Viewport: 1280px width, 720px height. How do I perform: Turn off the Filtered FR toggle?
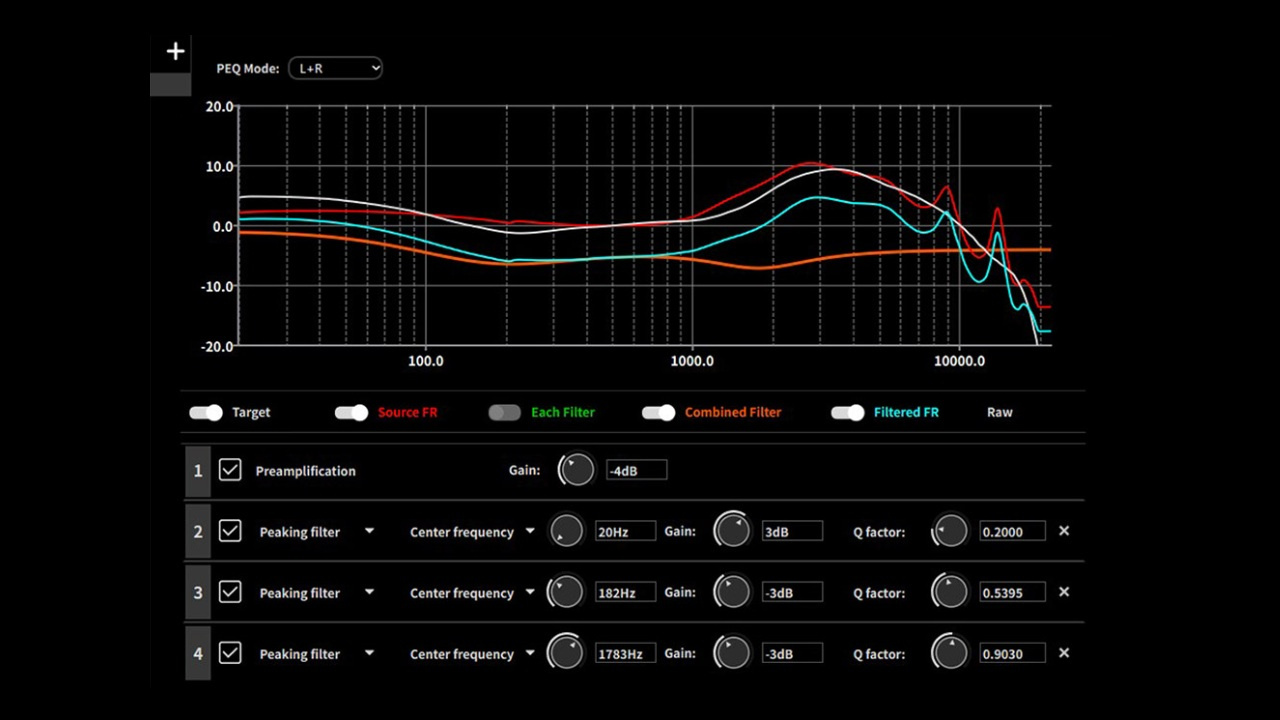click(847, 413)
